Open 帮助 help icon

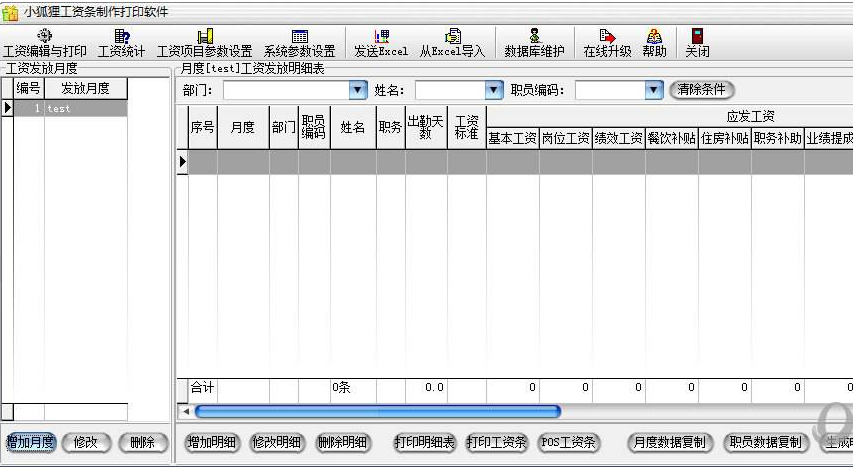(x=654, y=42)
